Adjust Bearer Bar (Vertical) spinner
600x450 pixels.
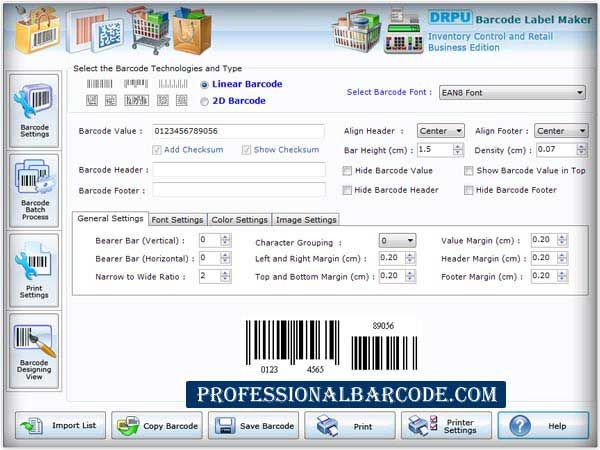(x=225, y=240)
